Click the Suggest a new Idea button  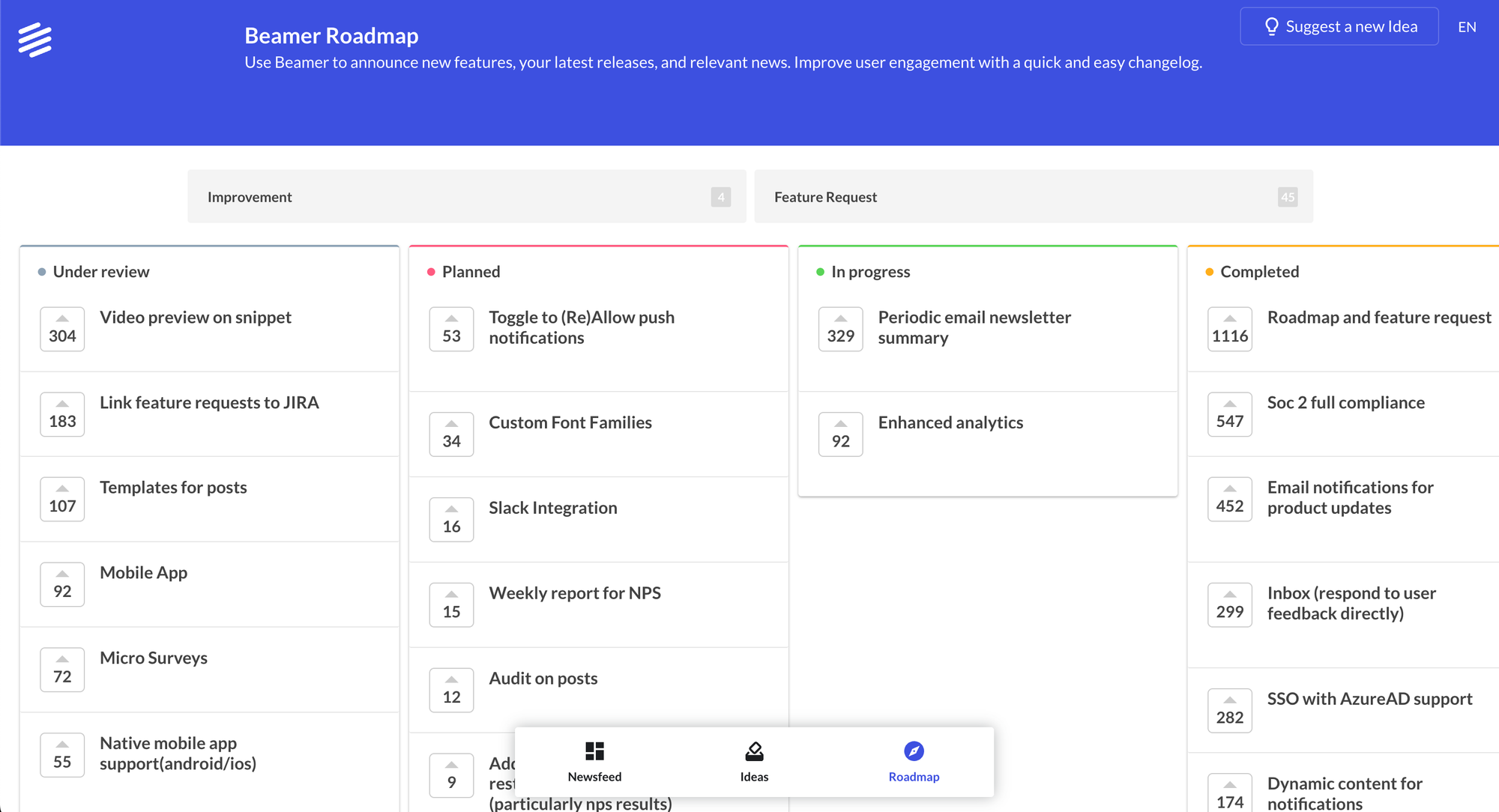(x=1339, y=26)
